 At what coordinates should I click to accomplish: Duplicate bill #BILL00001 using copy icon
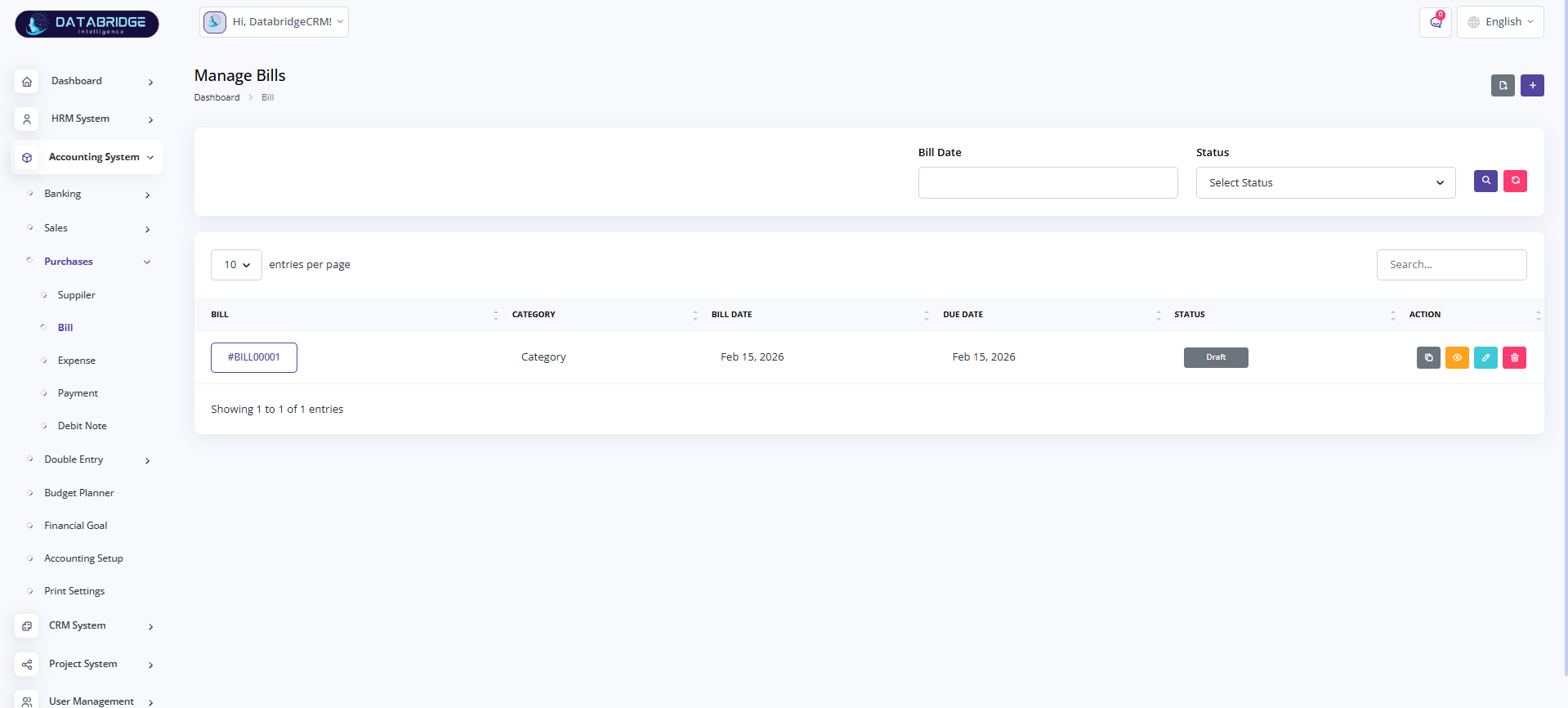1428,357
